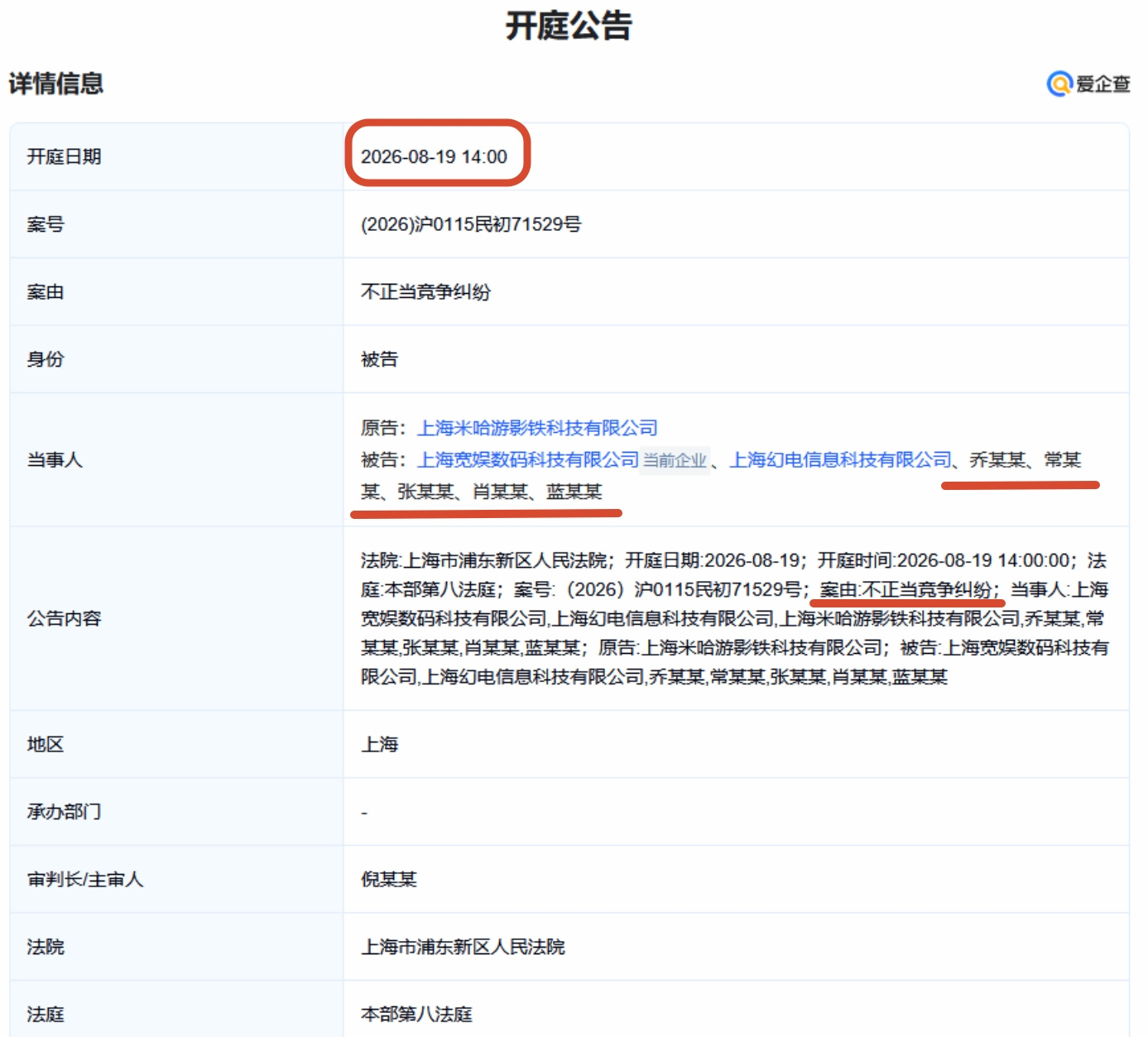
Task: Click the 承办部门 row label
Action: pyautogui.click(x=64, y=812)
